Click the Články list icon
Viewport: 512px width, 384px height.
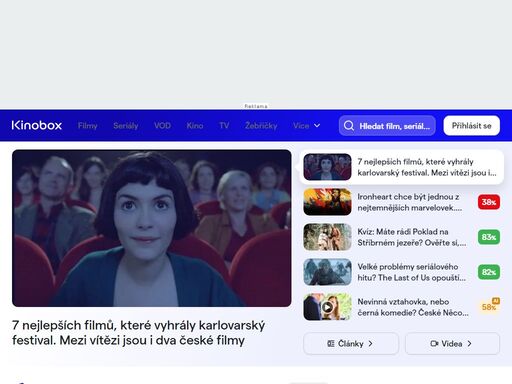331,343
